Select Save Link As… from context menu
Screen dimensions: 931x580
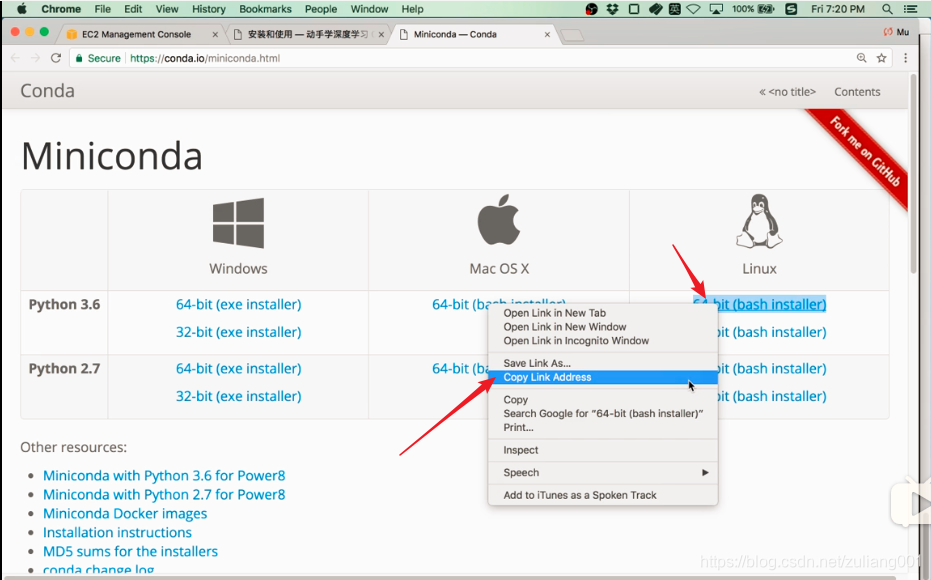[603, 363]
